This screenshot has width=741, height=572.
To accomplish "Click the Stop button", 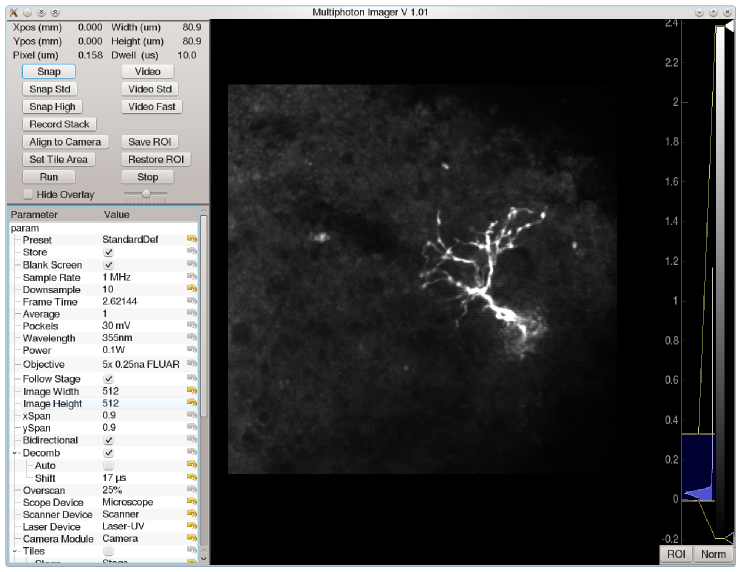I will coord(147,177).
